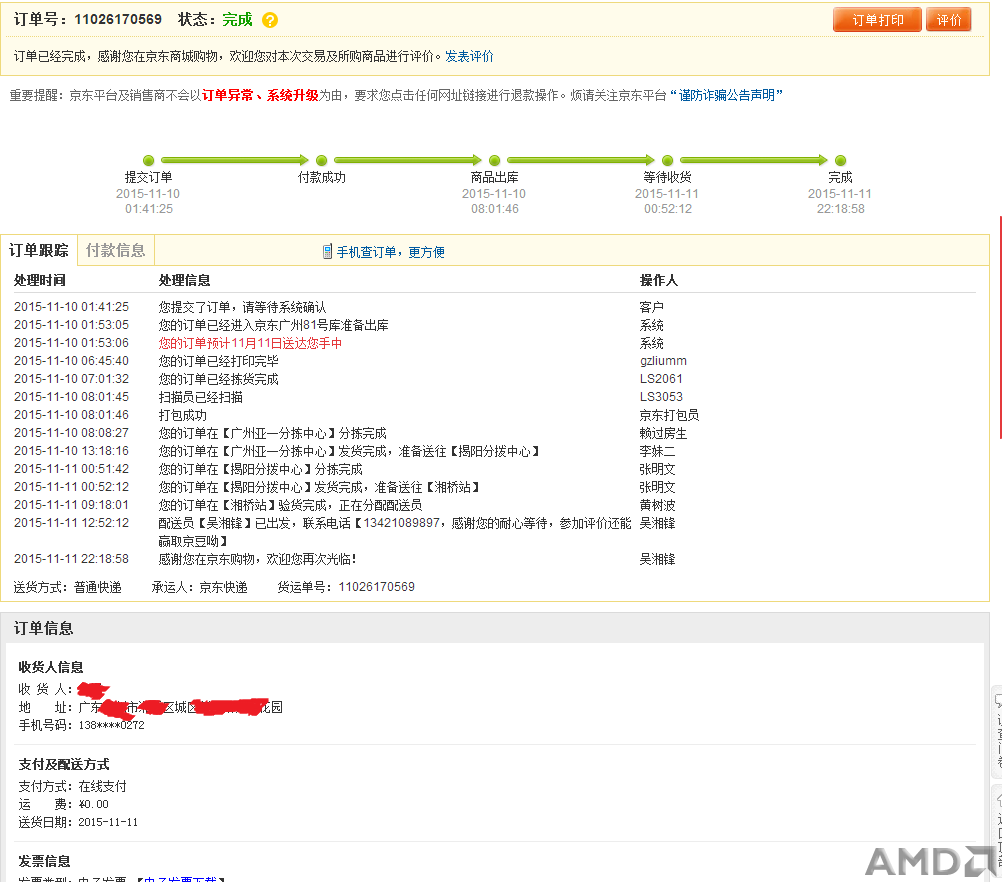
Task: Click timestamp 2015-11-11 09:18:01
Action: (71, 505)
